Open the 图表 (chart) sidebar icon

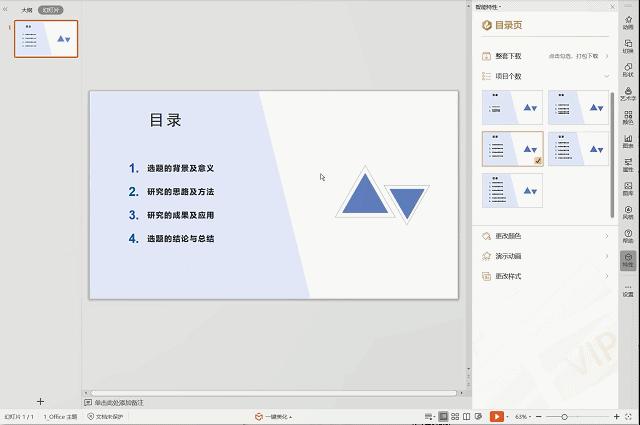point(628,141)
